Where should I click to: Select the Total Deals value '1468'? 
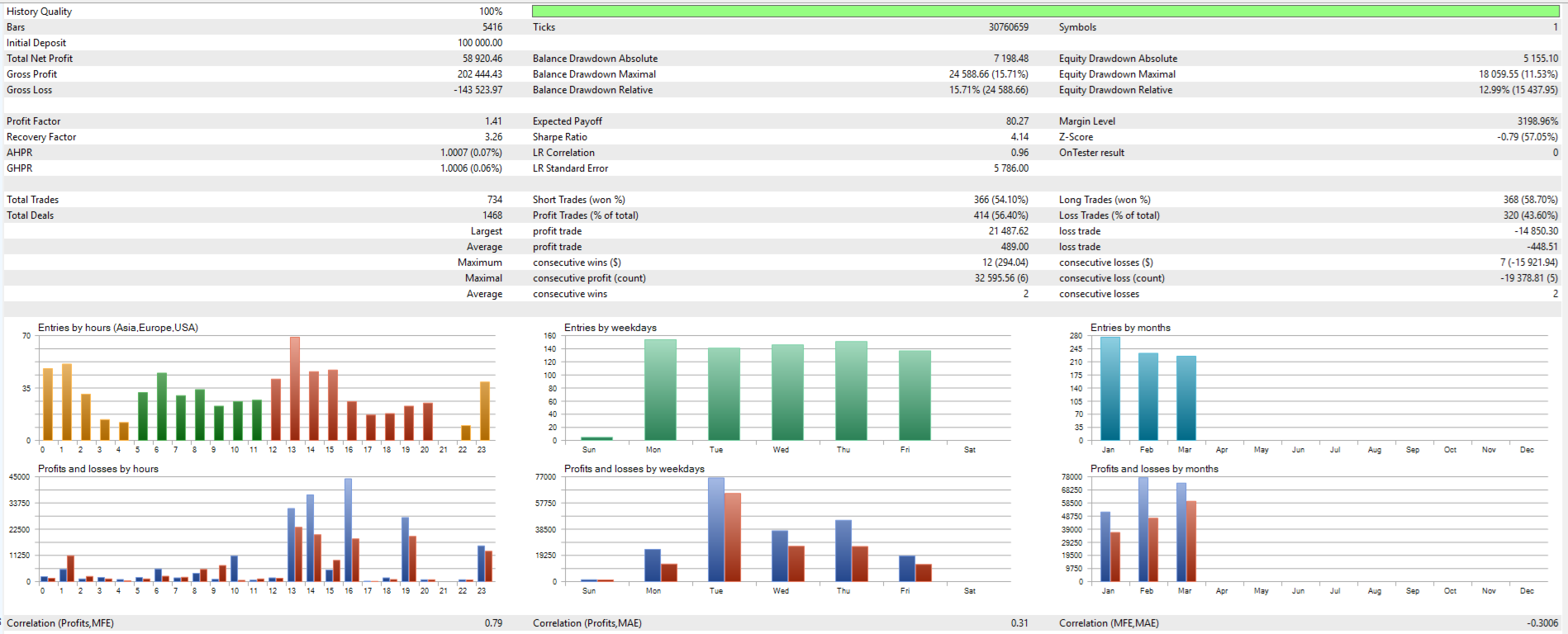(x=492, y=215)
